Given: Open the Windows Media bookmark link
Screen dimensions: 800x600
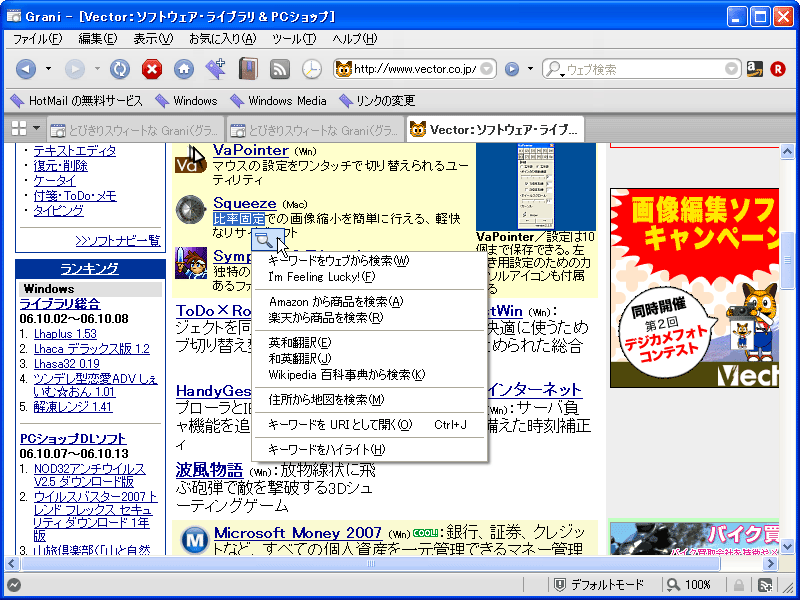Looking at the screenshot, I should click(279, 101).
